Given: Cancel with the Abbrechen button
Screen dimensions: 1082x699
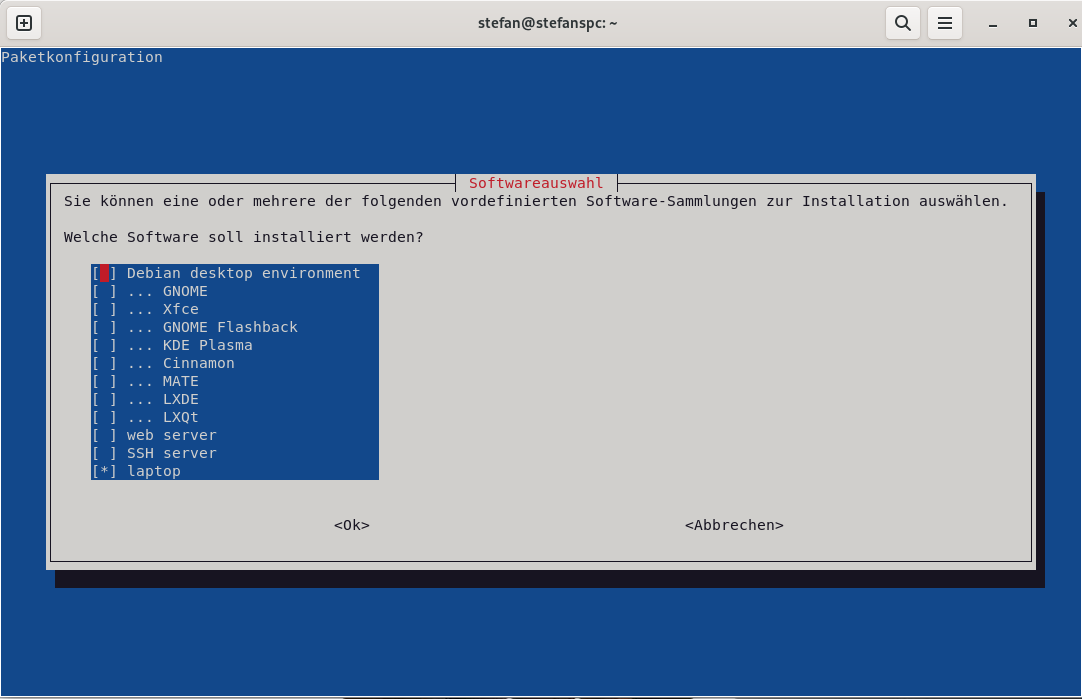Looking at the screenshot, I should coord(734,525).
